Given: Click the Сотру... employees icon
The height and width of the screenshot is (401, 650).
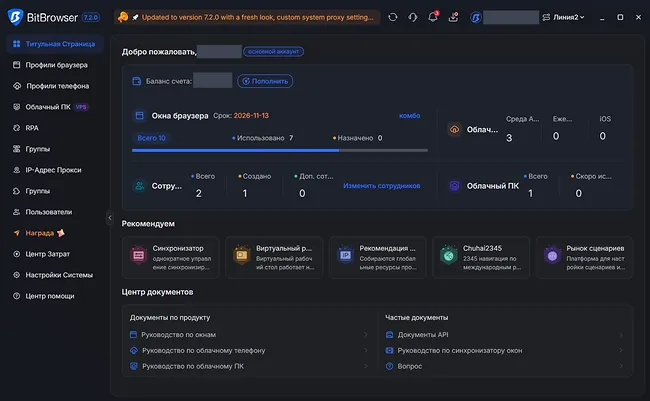Looking at the screenshot, I should click(x=140, y=186).
